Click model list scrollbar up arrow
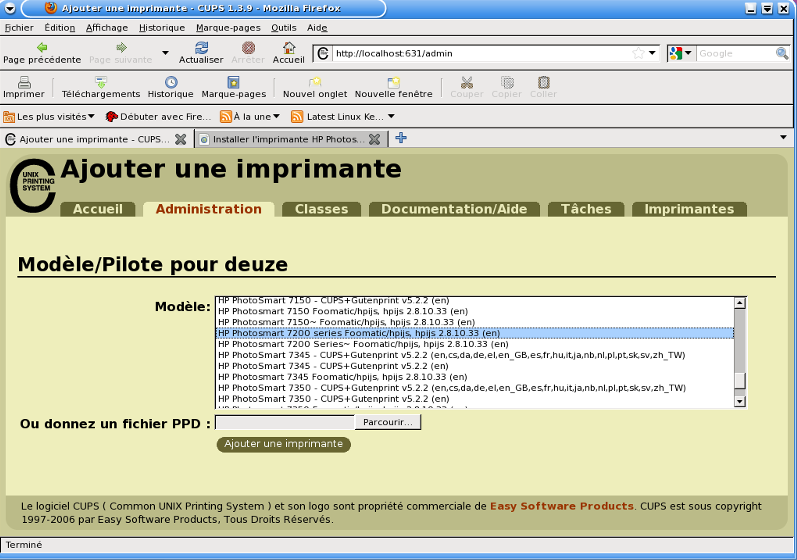The height and width of the screenshot is (560, 797). coord(740,303)
